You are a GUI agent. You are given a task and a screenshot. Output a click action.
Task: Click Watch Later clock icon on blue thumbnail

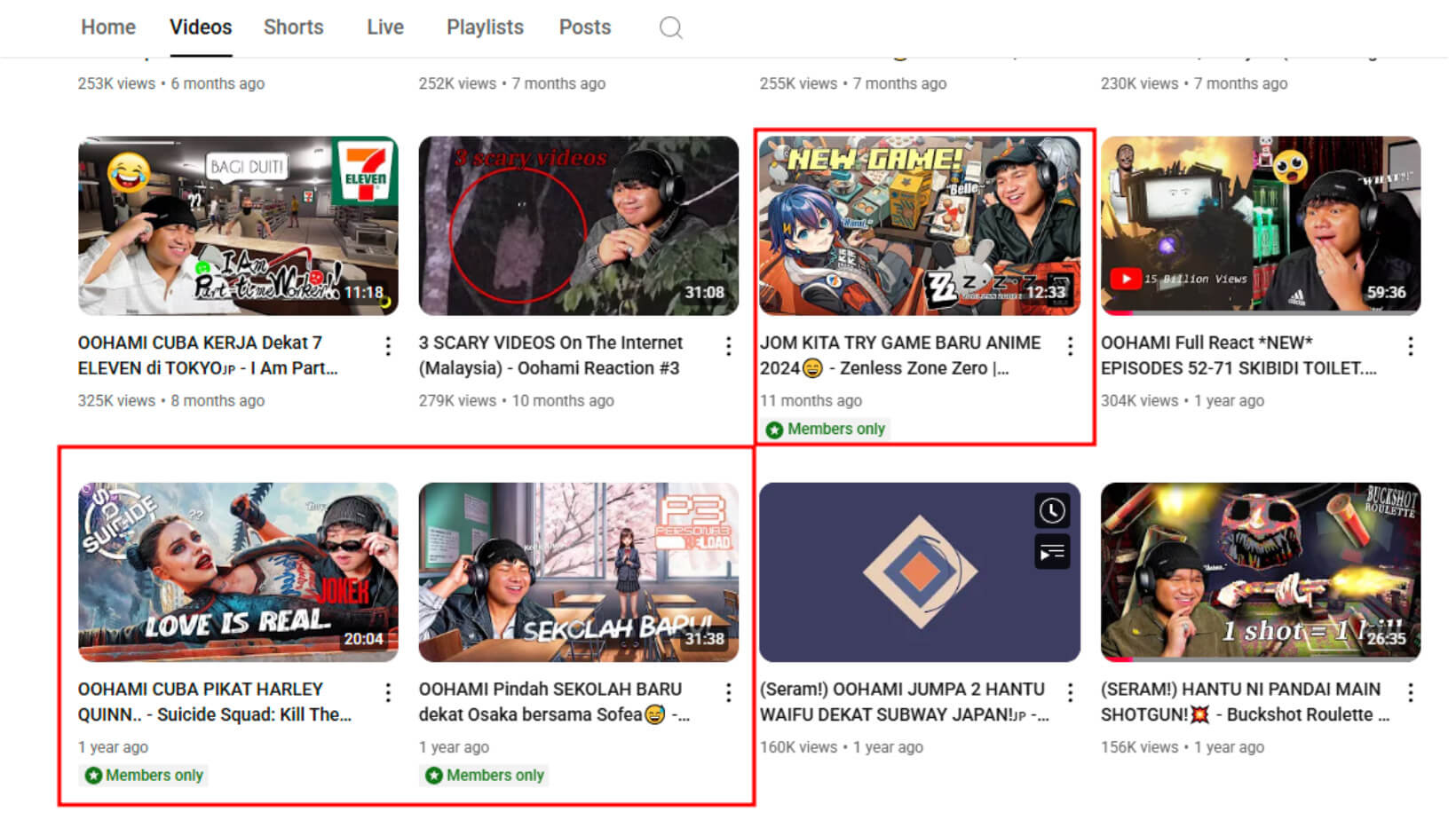pyautogui.click(x=1052, y=511)
